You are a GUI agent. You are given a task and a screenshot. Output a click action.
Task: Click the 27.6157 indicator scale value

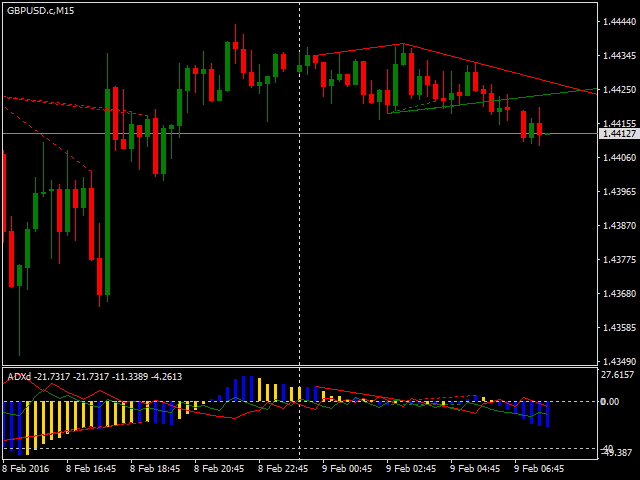[x=617, y=375]
